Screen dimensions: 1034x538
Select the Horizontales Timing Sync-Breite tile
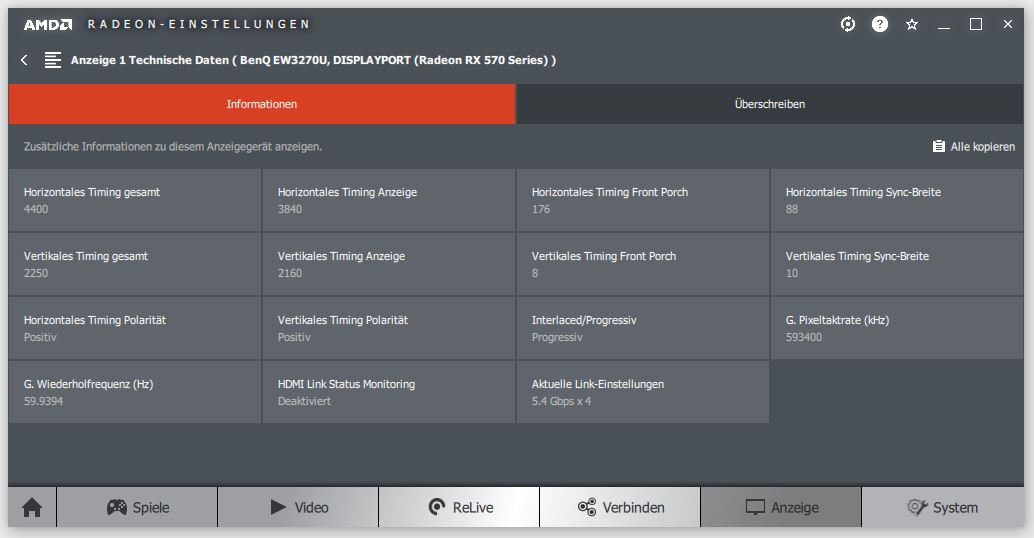click(x=897, y=200)
